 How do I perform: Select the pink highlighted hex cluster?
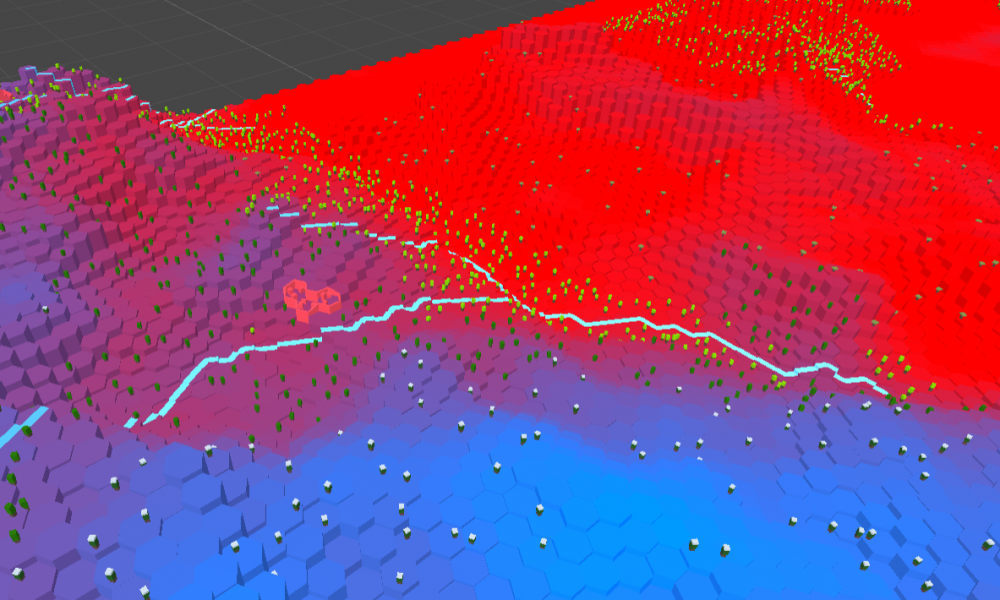[311, 298]
